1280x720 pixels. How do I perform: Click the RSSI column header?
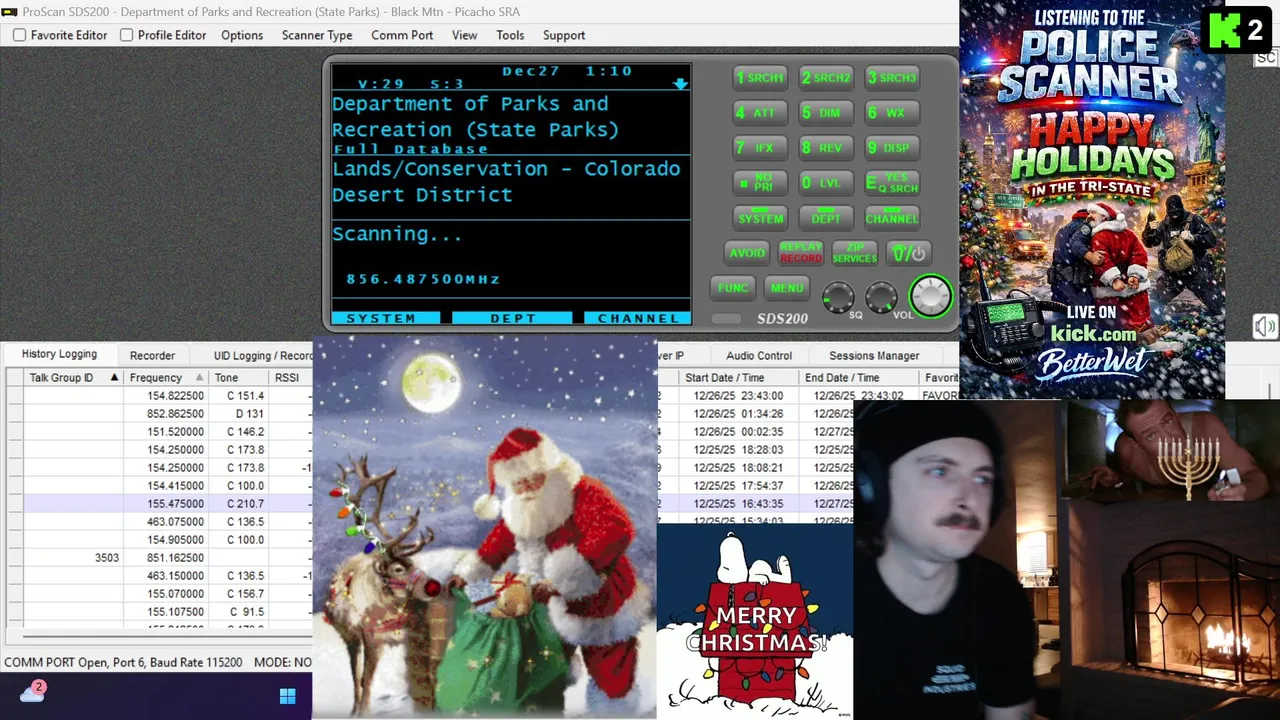(x=290, y=378)
